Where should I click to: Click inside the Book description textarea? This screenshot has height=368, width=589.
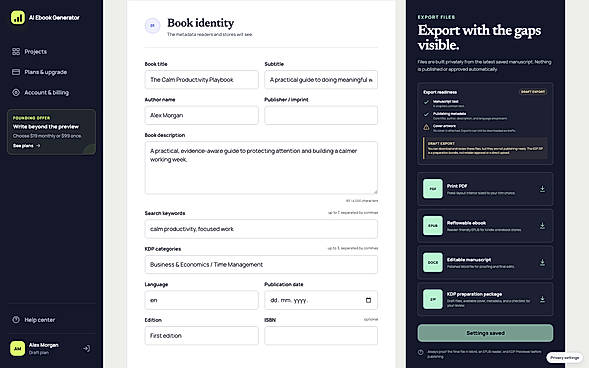pyautogui.click(x=261, y=168)
